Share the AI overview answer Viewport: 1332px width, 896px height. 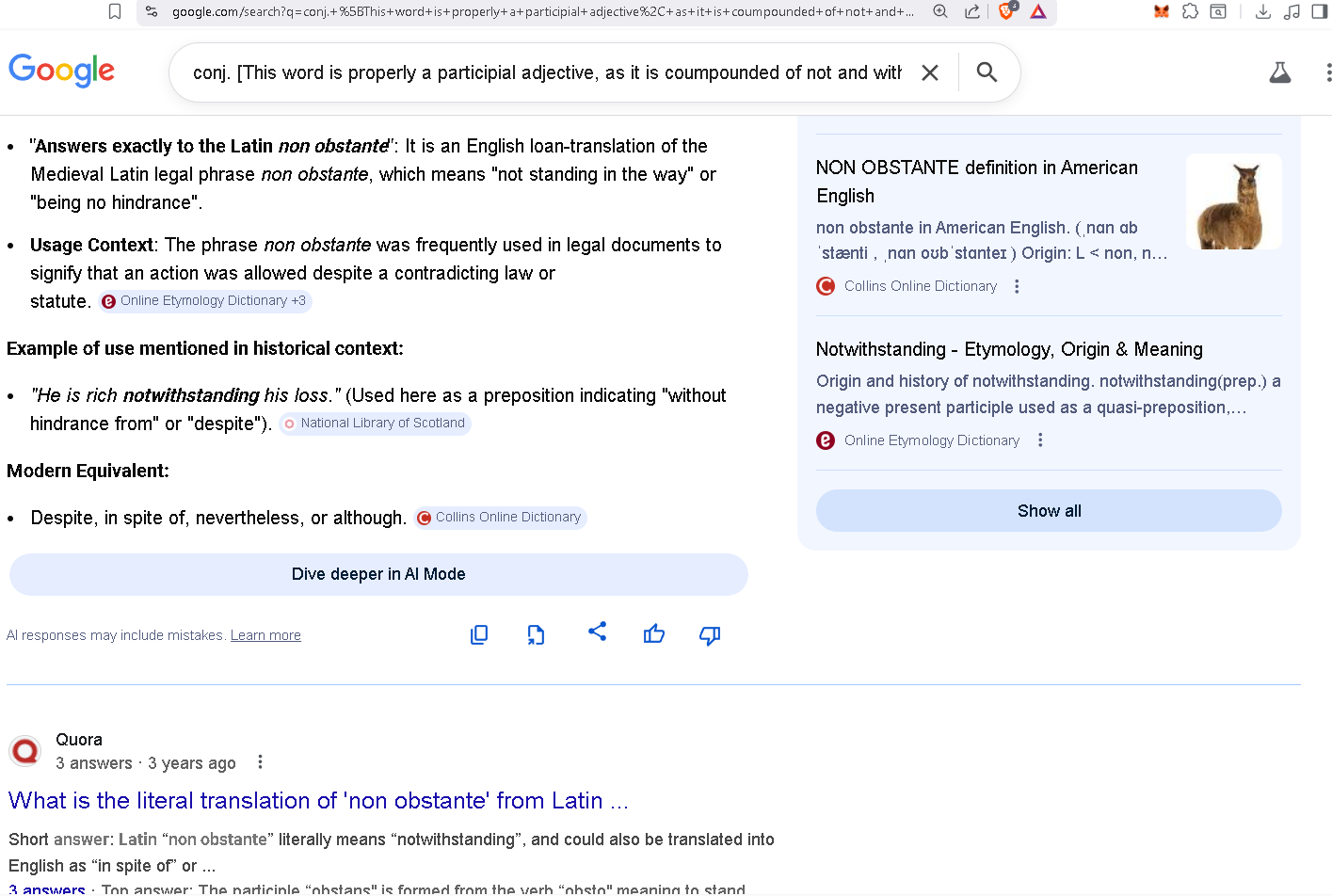click(597, 632)
